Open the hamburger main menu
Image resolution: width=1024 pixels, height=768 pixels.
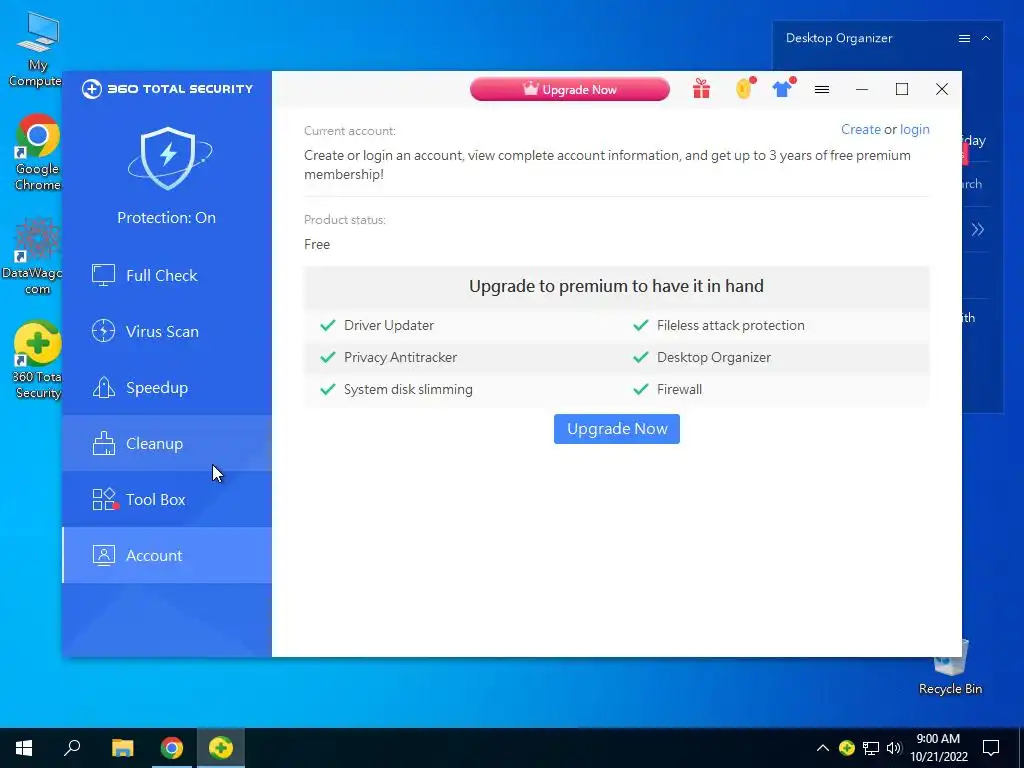[822, 89]
